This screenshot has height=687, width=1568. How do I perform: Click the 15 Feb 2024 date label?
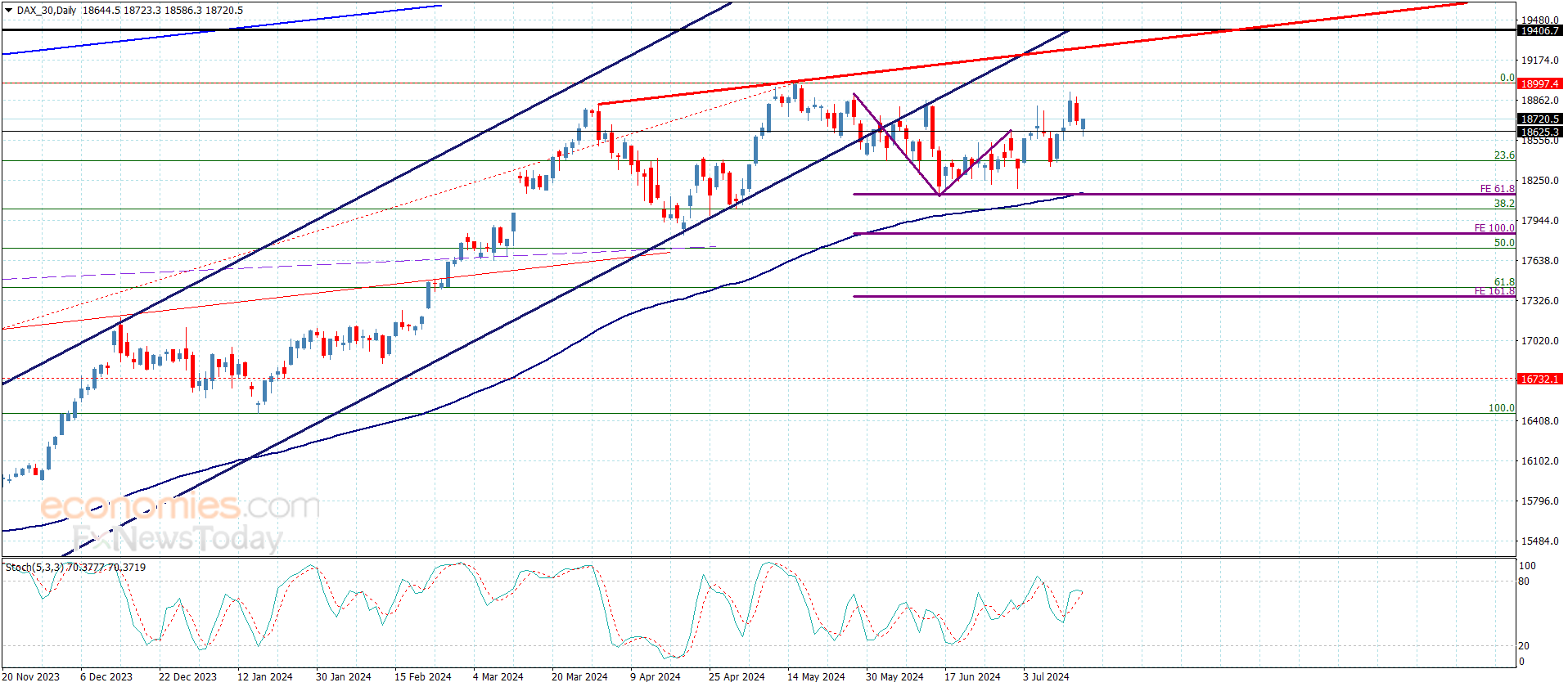(x=422, y=676)
